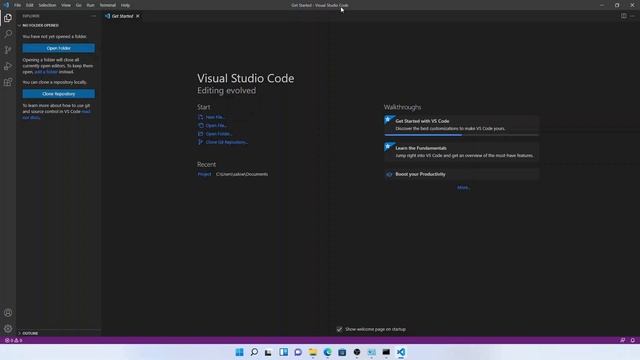Viewport: 640px width, 360px height.
Task: Open Windows taskbar search
Action: point(254,352)
